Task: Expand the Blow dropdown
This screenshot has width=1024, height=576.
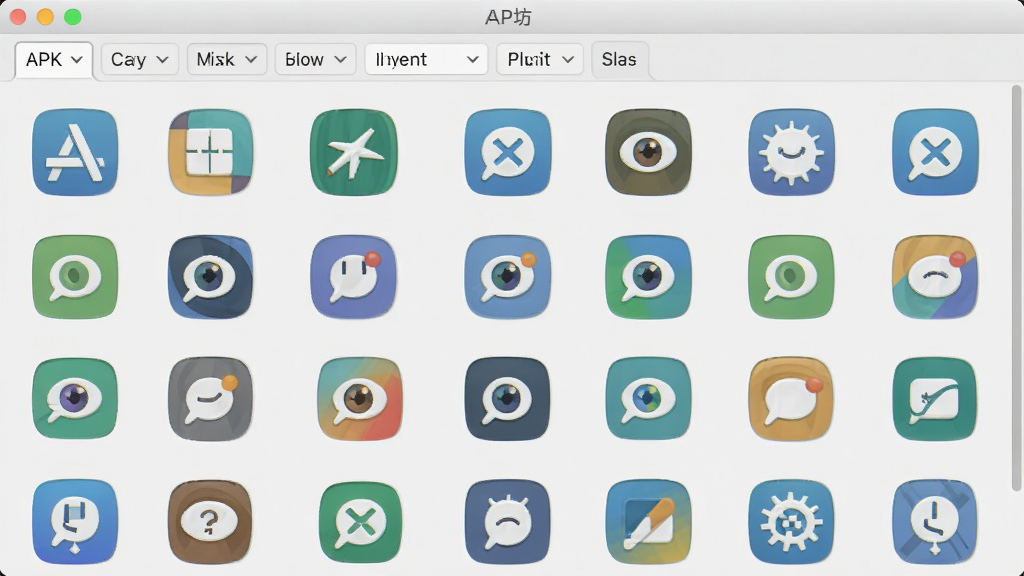Action: pyautogui.click(x=315, y=59)
